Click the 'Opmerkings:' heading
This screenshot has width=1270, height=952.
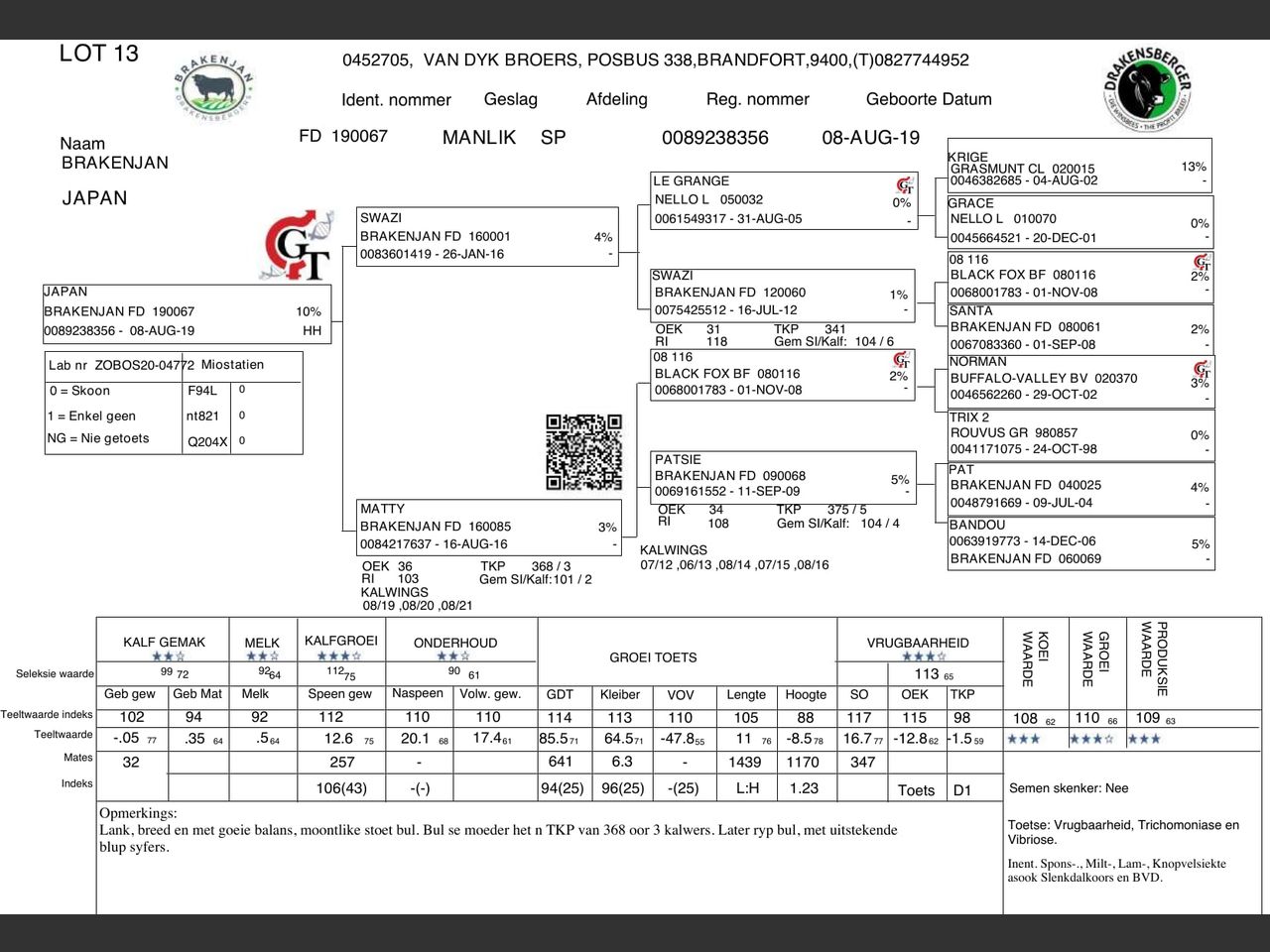138,813
